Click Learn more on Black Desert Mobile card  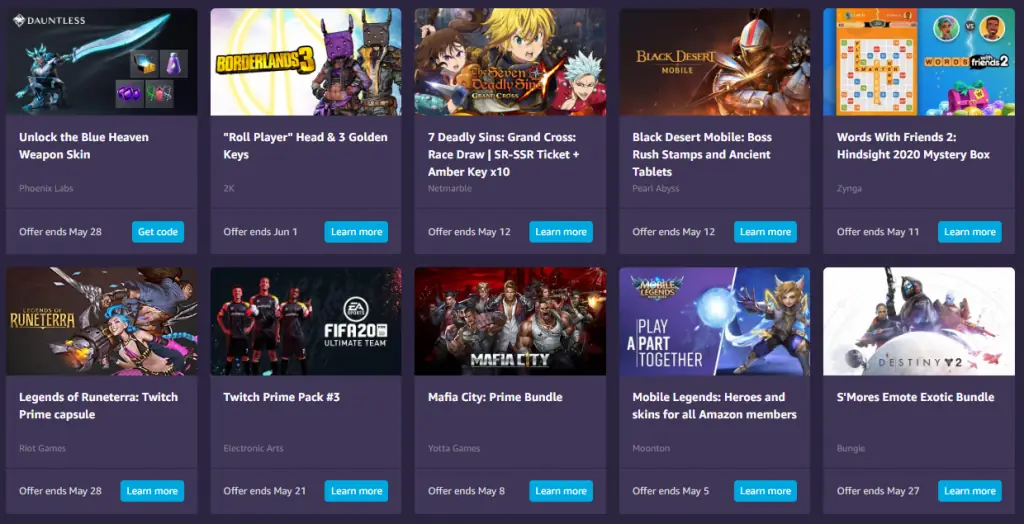point(765,232)
